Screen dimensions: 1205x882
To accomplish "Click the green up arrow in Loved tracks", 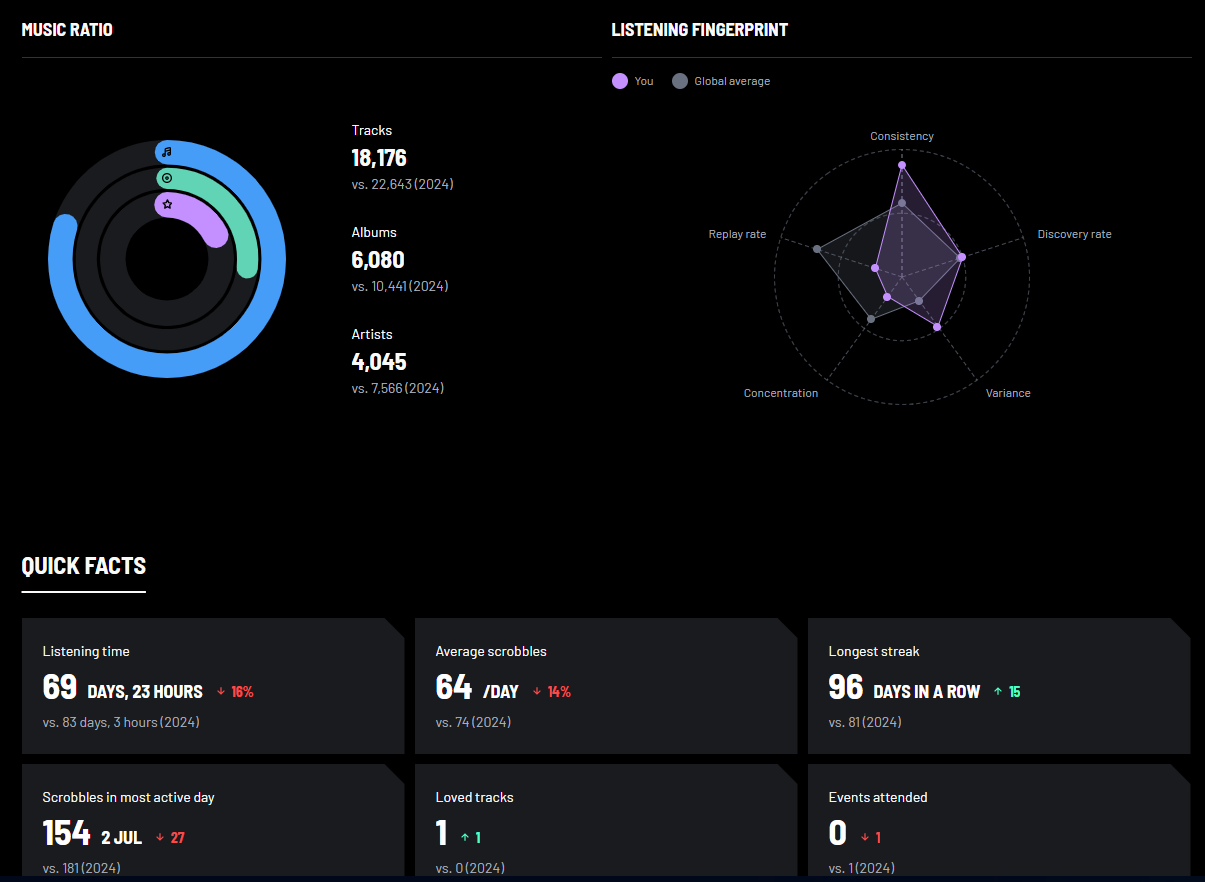I will pyautogui.click(x=464, y=838).
